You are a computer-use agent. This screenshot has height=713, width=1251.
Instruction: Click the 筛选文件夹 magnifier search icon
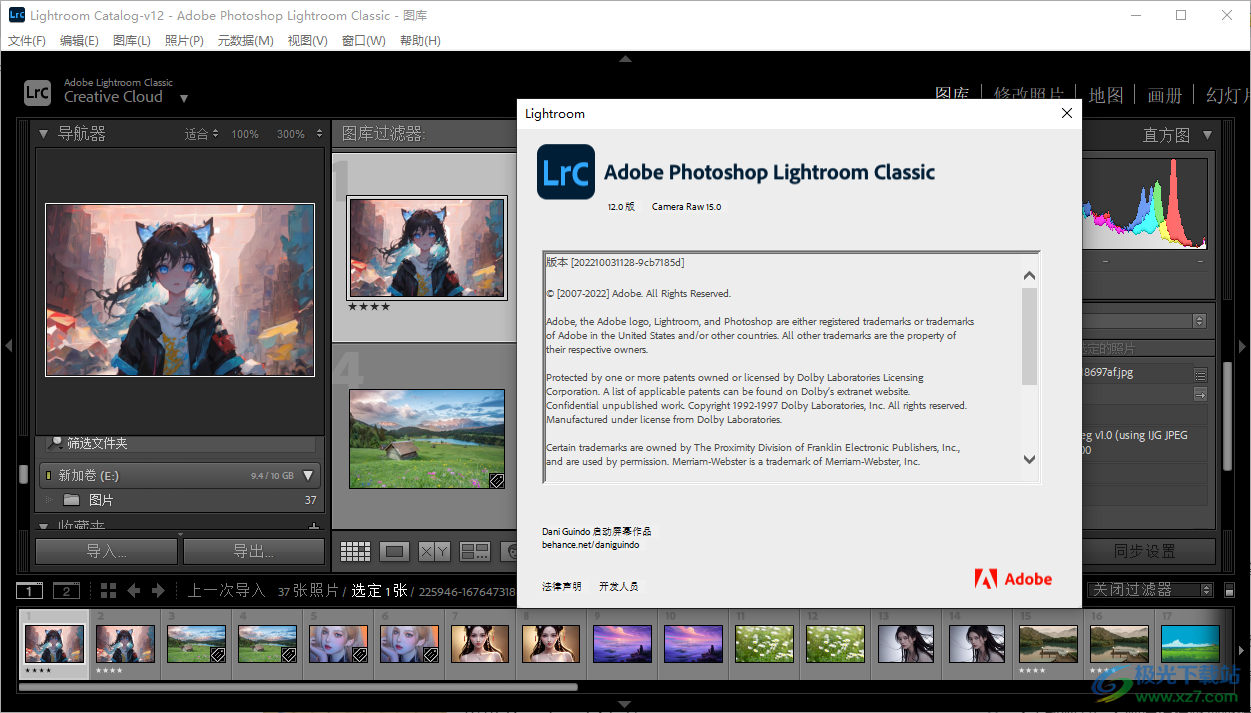[55, 443]
